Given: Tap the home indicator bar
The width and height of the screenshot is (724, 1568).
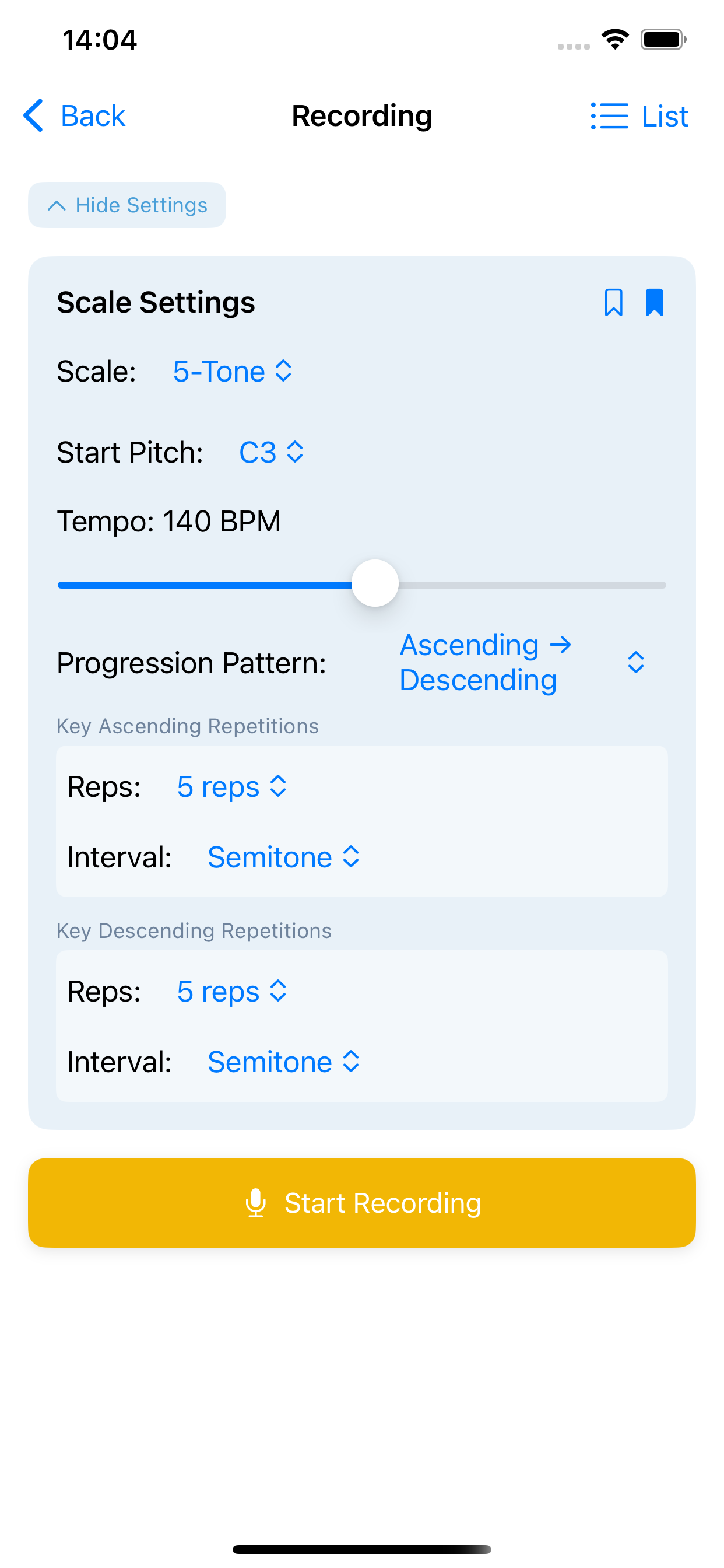Looking at the screenshot, I should (x=362, y=1549).
